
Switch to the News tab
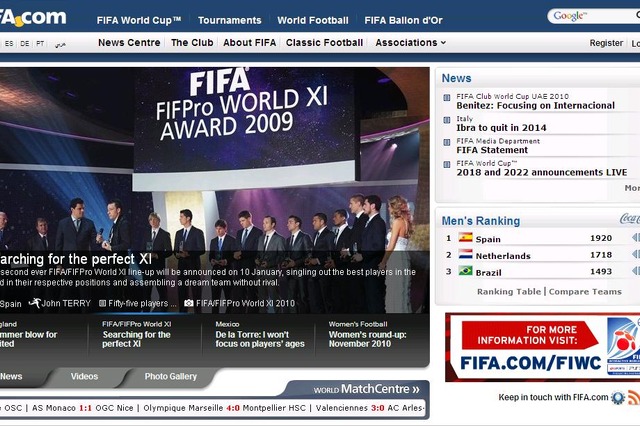pyautogui.click(x=11, y=376)
